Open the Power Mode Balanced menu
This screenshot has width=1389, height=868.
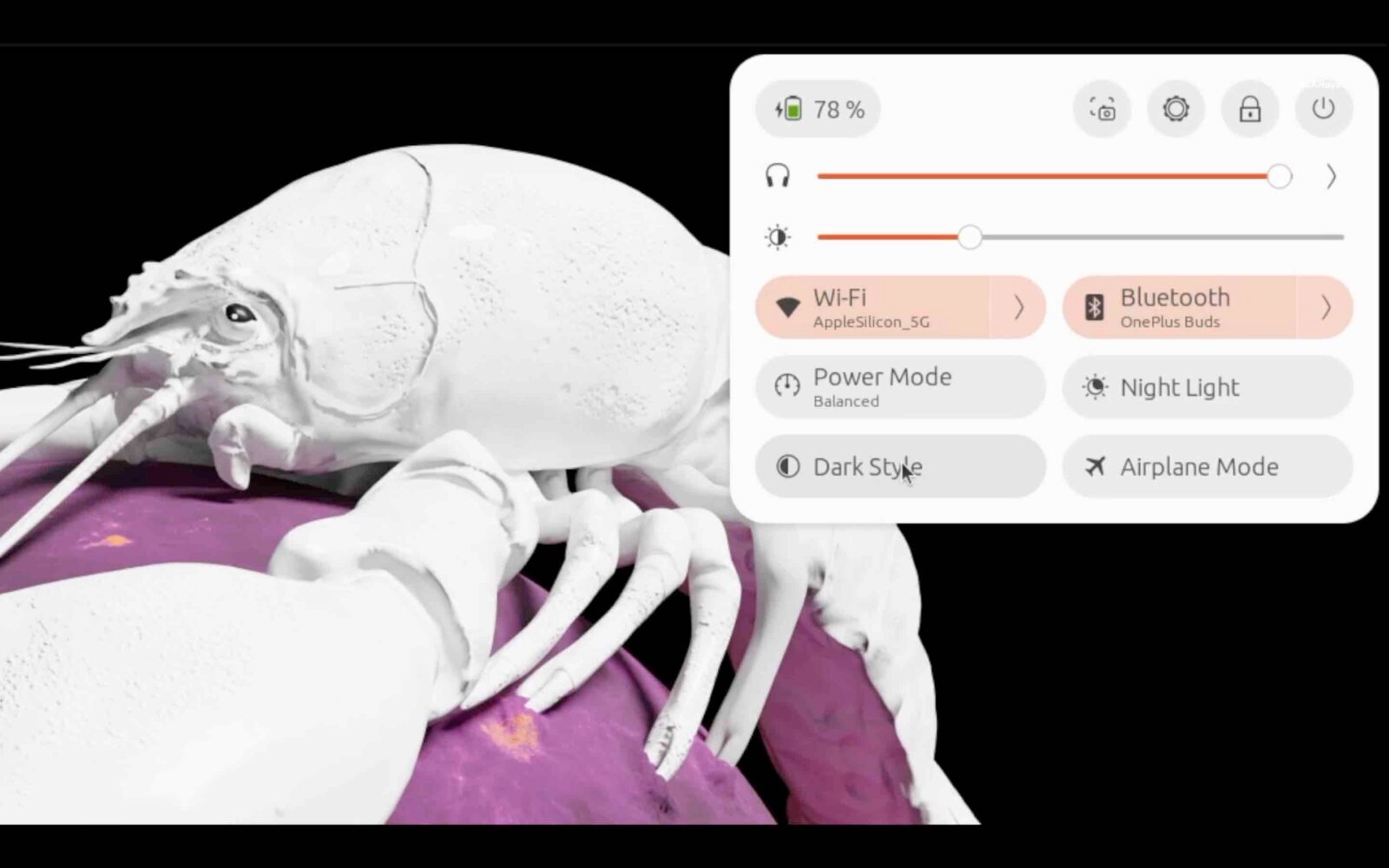[901, 387]
